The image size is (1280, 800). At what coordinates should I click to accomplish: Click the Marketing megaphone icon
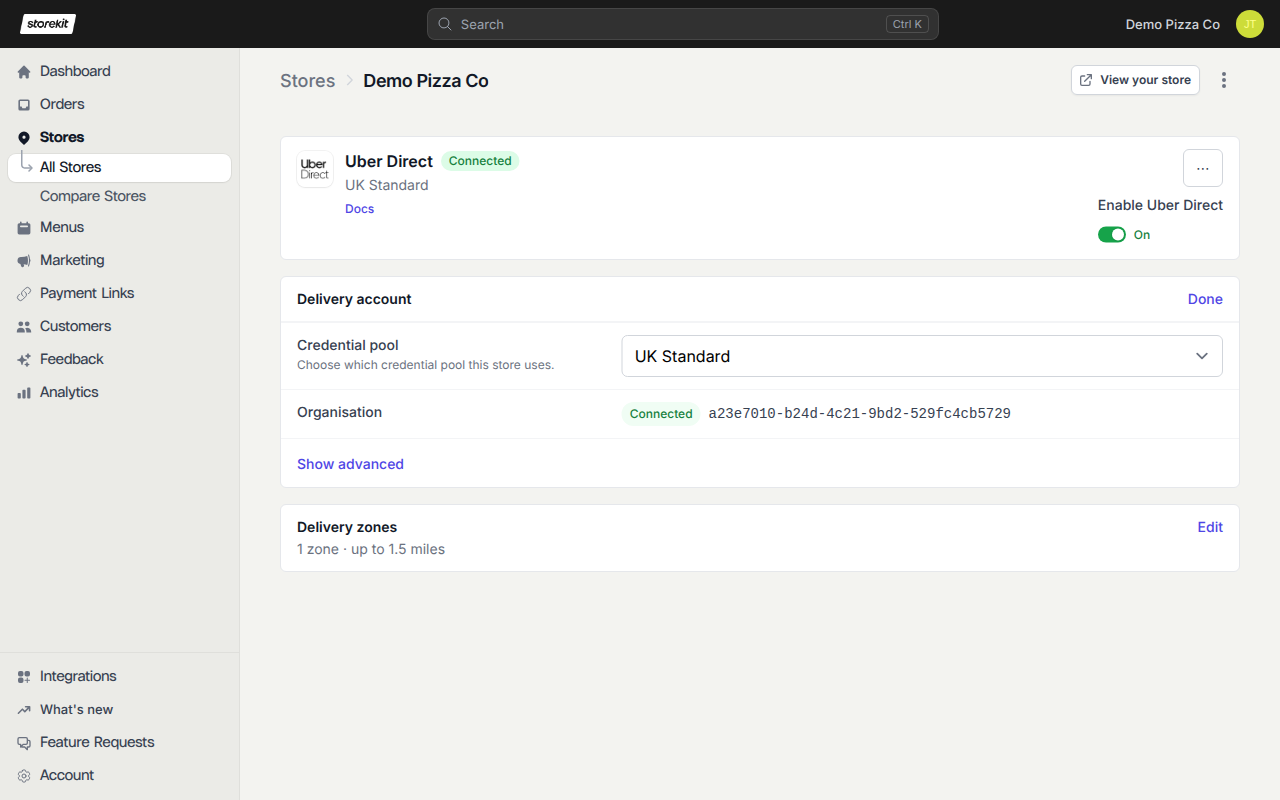[24, 261]
